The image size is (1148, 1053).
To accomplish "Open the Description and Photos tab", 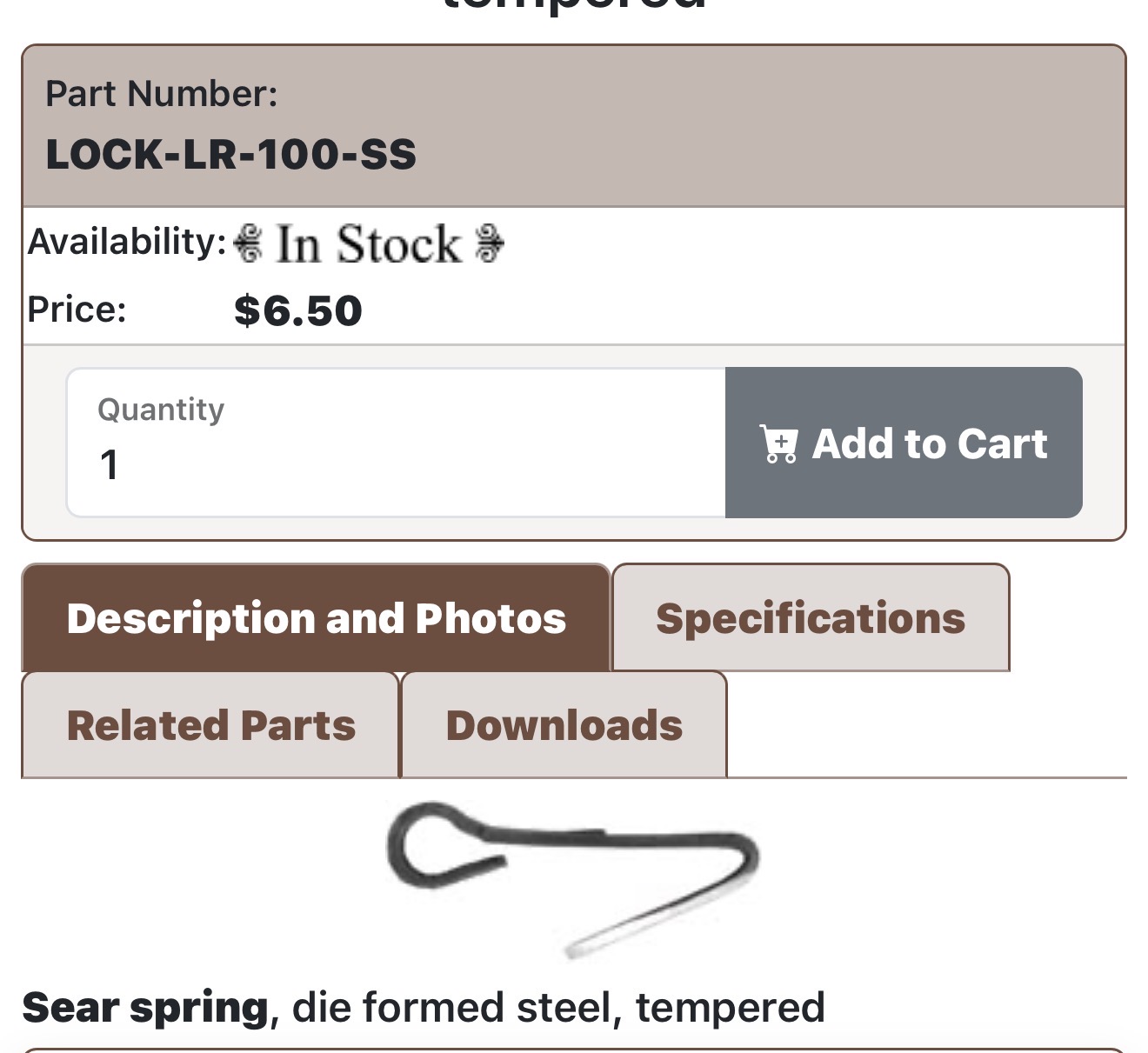I will tap(316, 618).
